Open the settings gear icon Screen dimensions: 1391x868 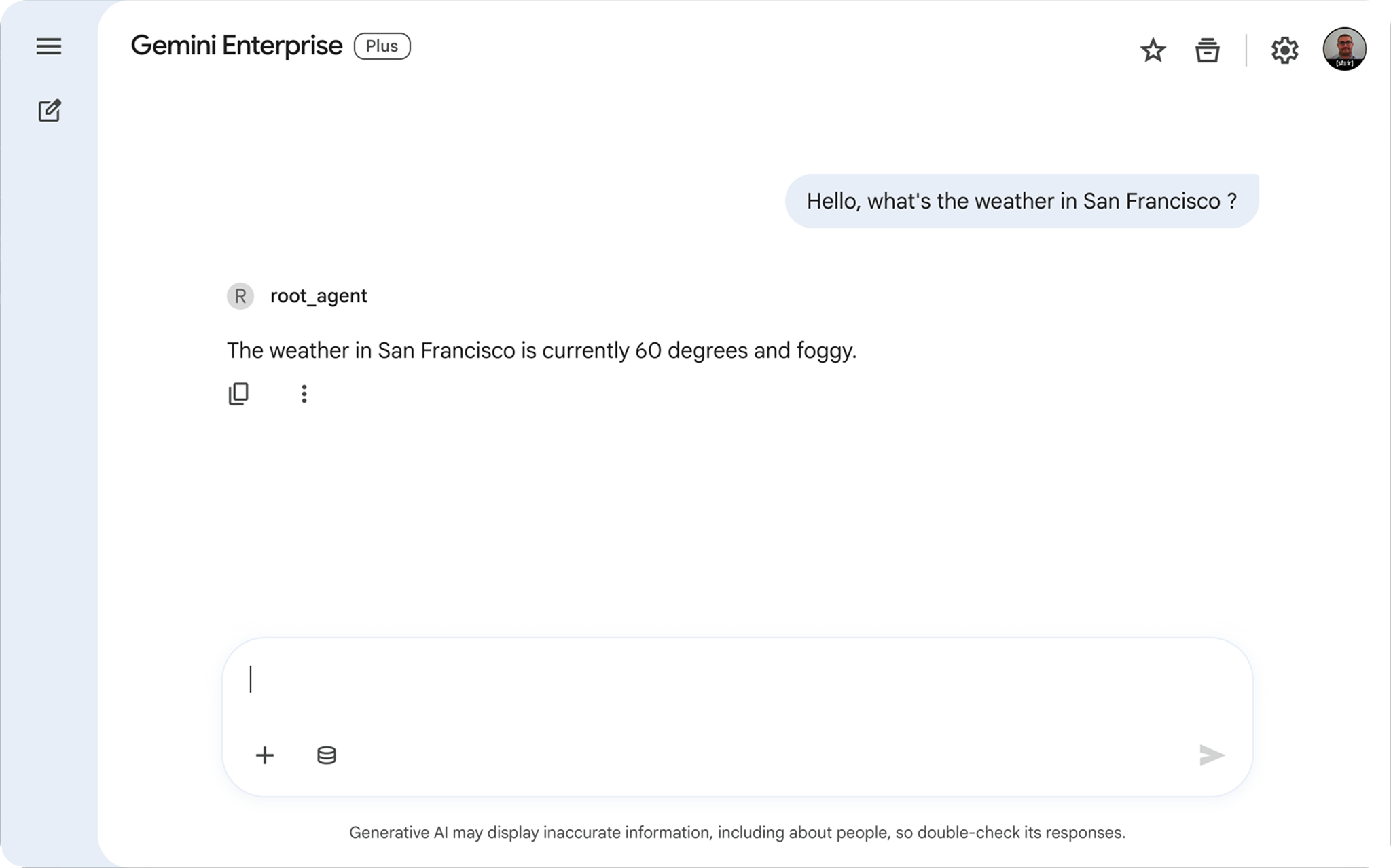(x=1284, y=50)
